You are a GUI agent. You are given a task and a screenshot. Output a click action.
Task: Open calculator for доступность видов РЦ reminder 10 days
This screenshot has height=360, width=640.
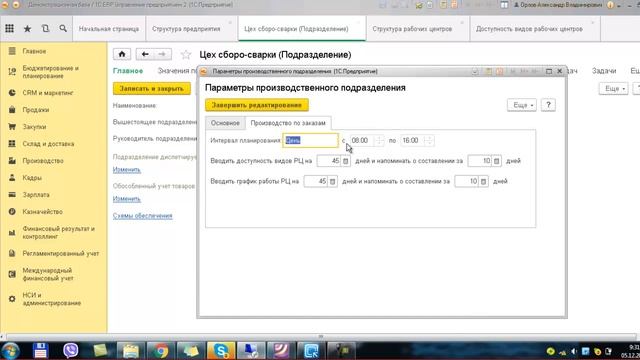pyautogui.click(x=496, y=161)
